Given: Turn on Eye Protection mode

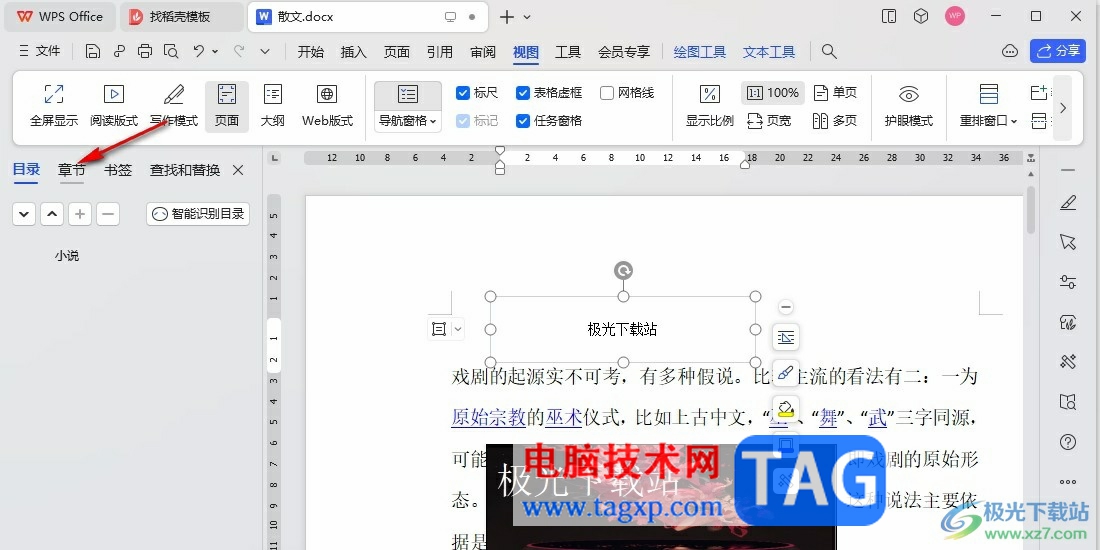Looking at the screenshot, I should (x=908, y=106).
